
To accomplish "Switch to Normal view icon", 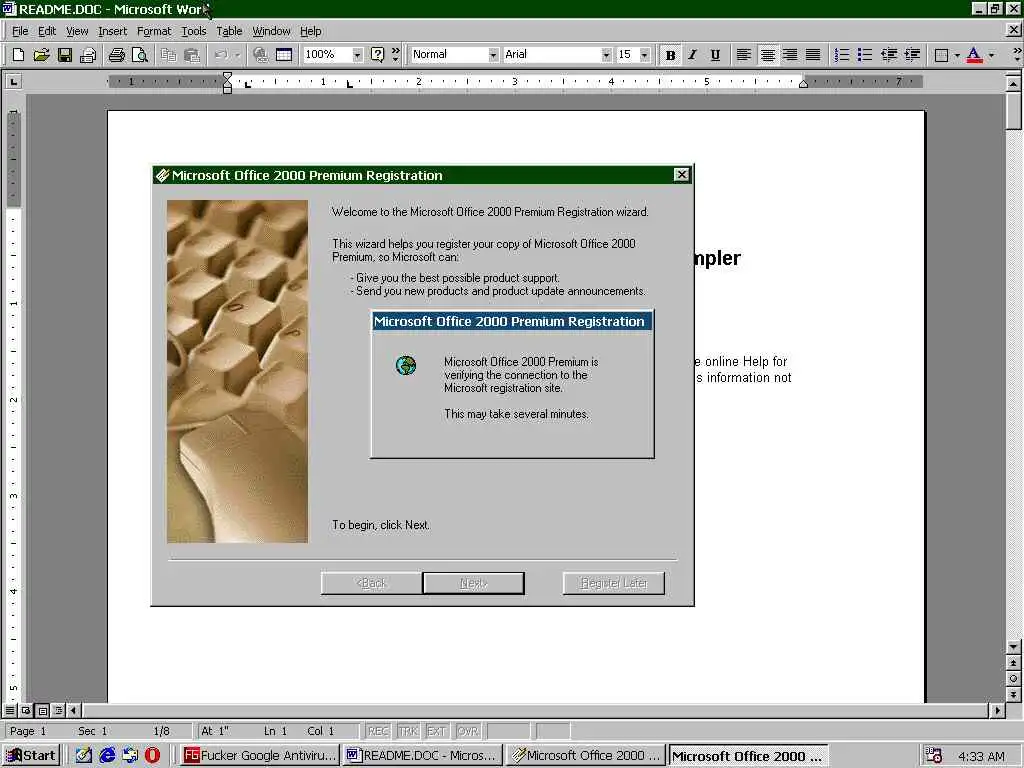I will pyautogui.click(x=10, y=710).
